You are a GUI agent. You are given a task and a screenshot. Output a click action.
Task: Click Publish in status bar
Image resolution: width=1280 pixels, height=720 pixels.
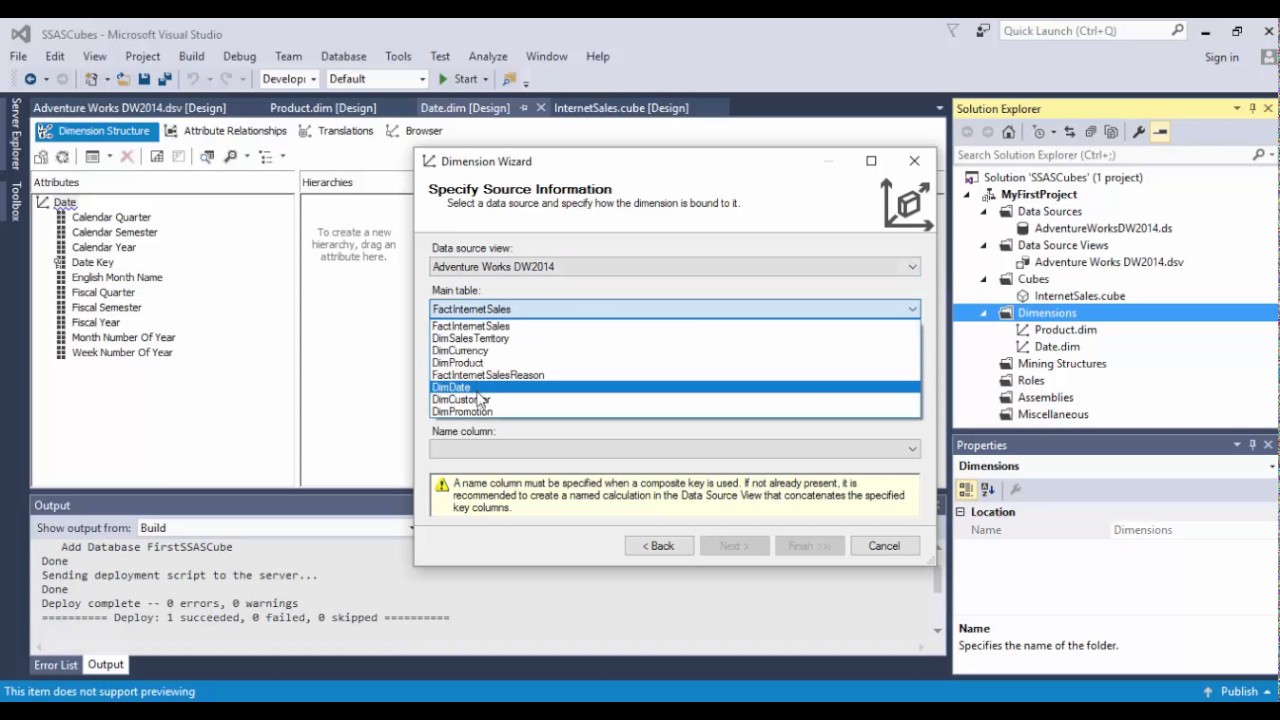[1239, 692]
